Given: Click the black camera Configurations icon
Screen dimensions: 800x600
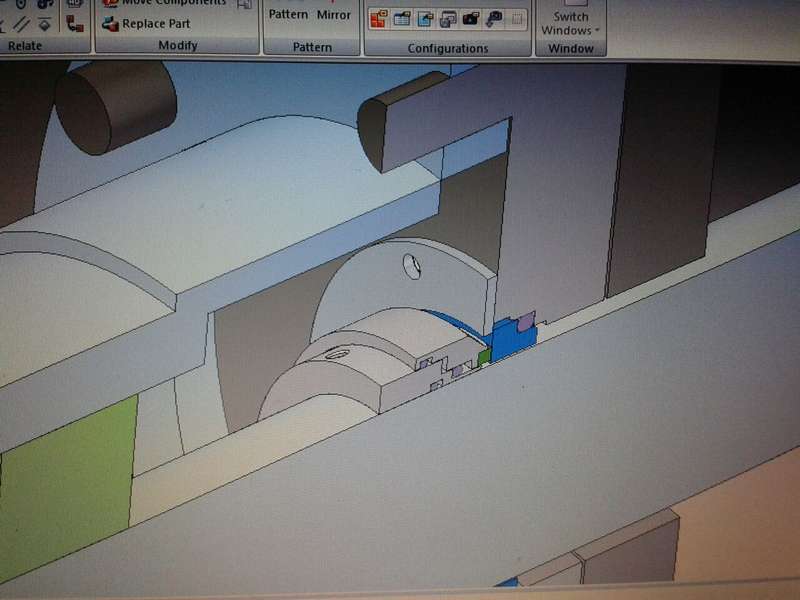Looking at the screenshot, I should pyautogui.click(x=471, y=19).
